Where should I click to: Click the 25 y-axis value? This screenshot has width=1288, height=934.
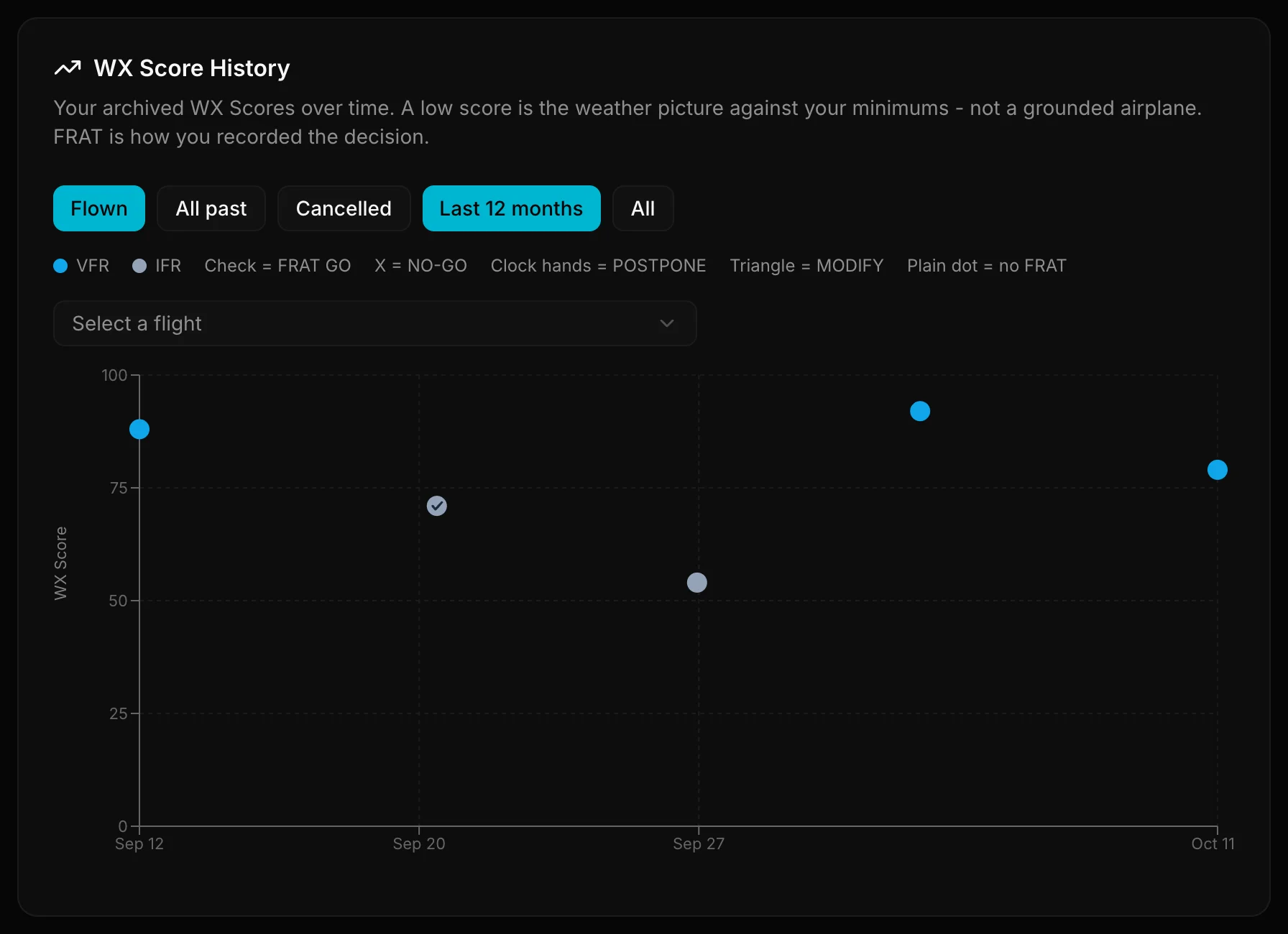point(119,713)
